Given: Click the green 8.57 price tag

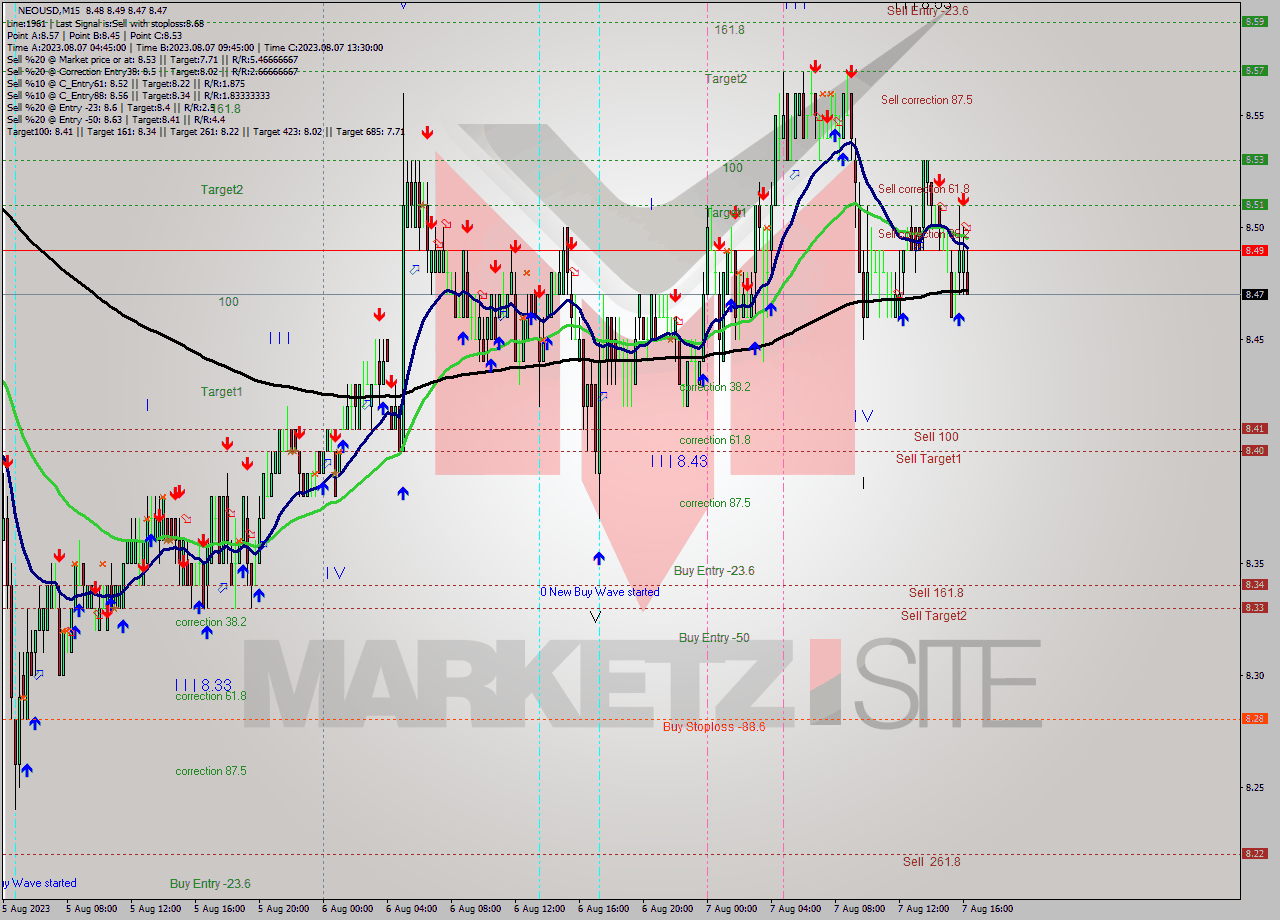Looking at the screenshot, I should click(x=1255, y=70).
